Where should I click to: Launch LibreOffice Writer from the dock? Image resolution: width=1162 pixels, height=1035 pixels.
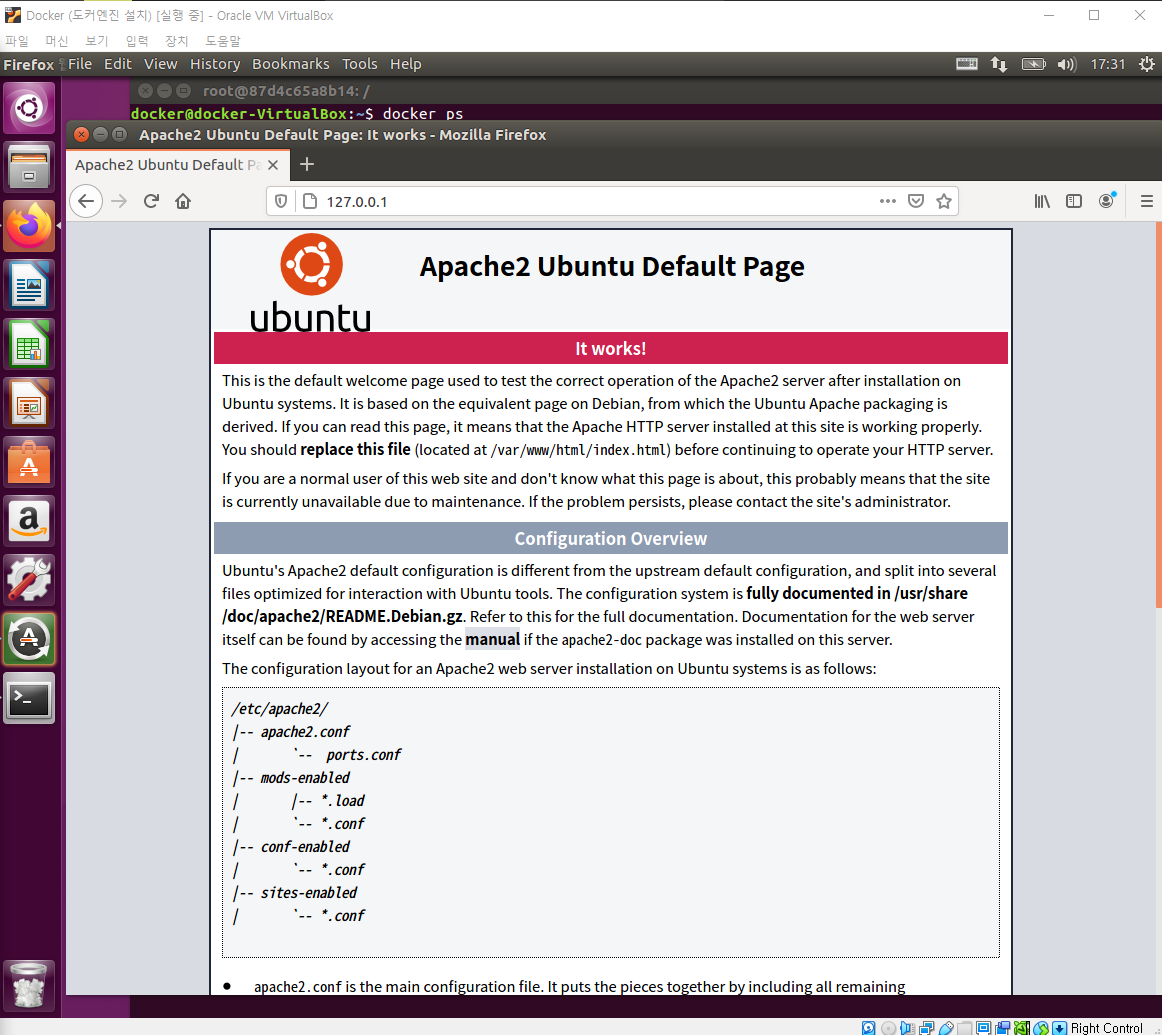[29, 285]
